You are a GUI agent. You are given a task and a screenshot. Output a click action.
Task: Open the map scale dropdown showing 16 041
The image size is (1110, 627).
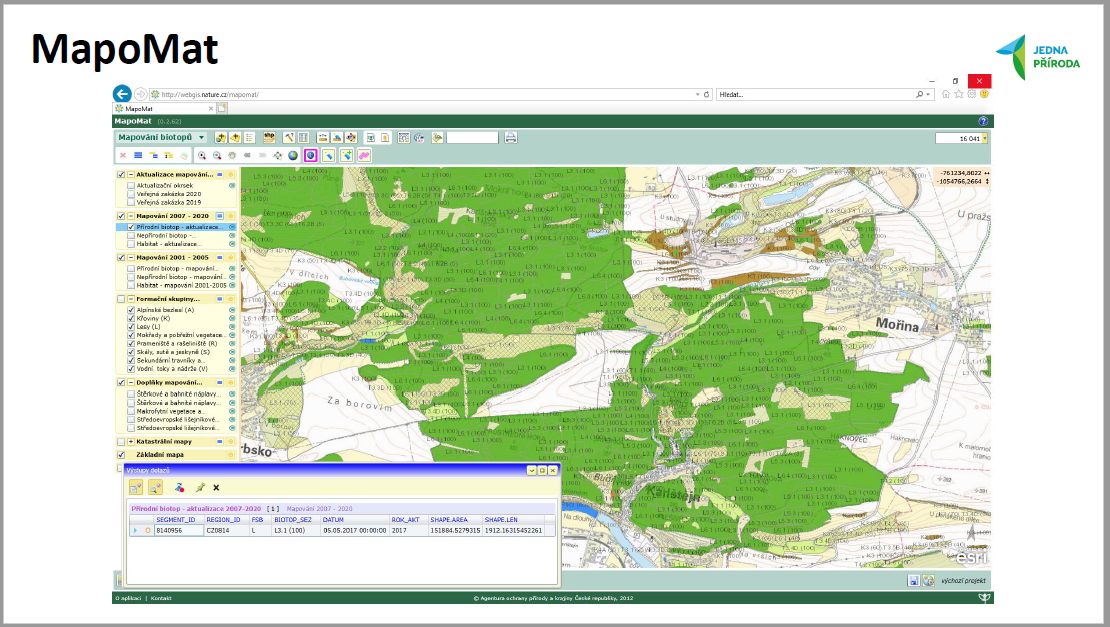click(x=985, y=138)
